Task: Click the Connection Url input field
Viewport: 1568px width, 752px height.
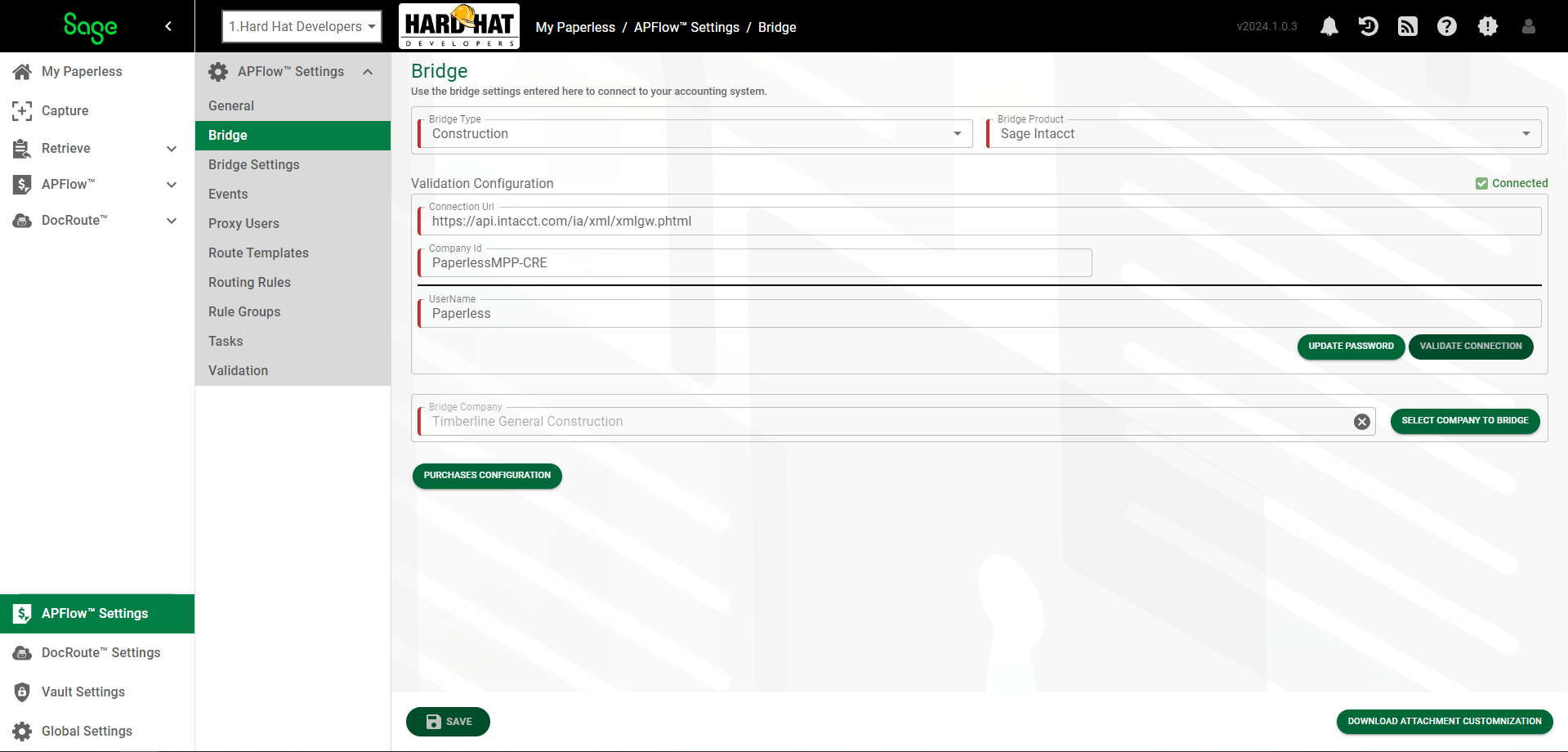Action: coord(980,221)
